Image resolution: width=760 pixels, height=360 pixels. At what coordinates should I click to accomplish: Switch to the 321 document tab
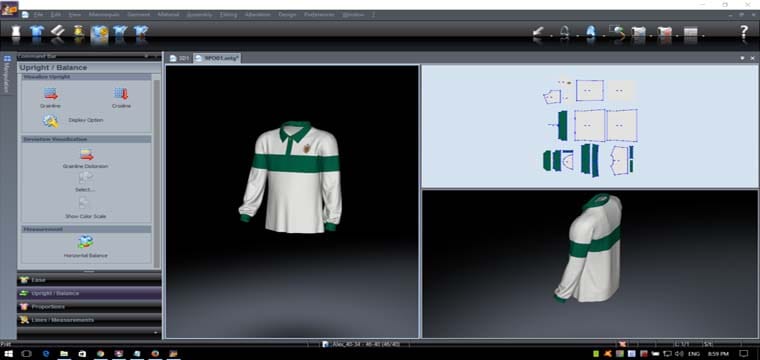click(179, 58)
